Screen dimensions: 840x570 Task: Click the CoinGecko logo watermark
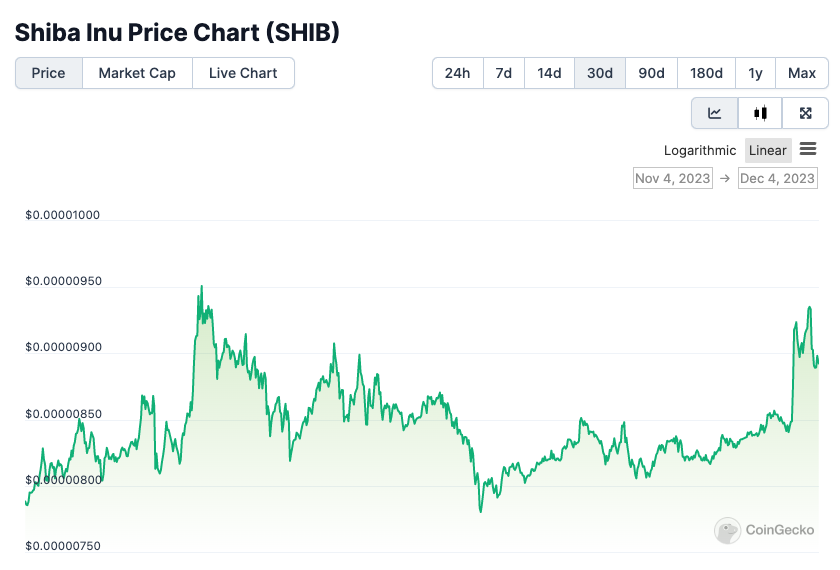click(x=765, y=530)
